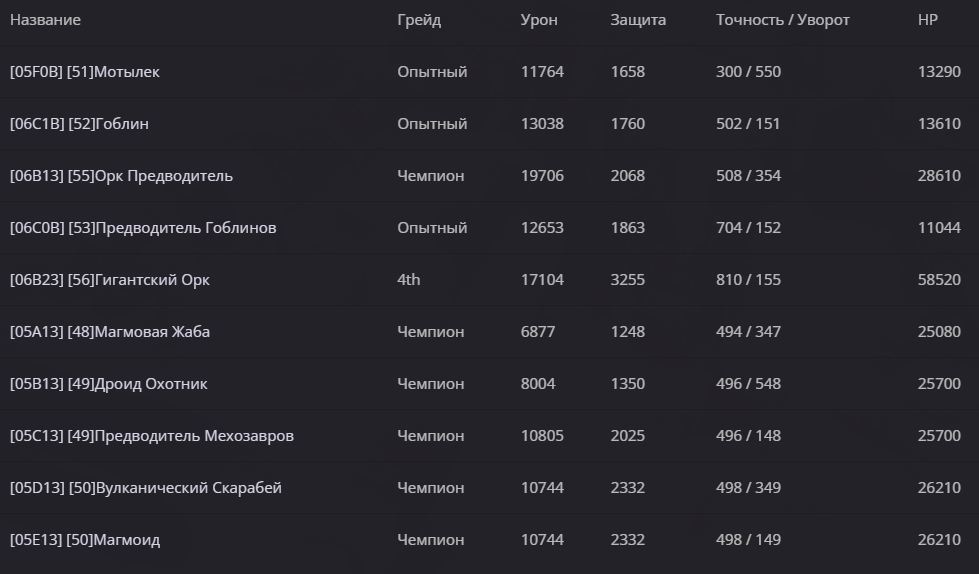Image resolution: width=979 pixels, height=574 pixels.
Task: Open the [49]Дроид Охотник entry
Action: point(490,383)
